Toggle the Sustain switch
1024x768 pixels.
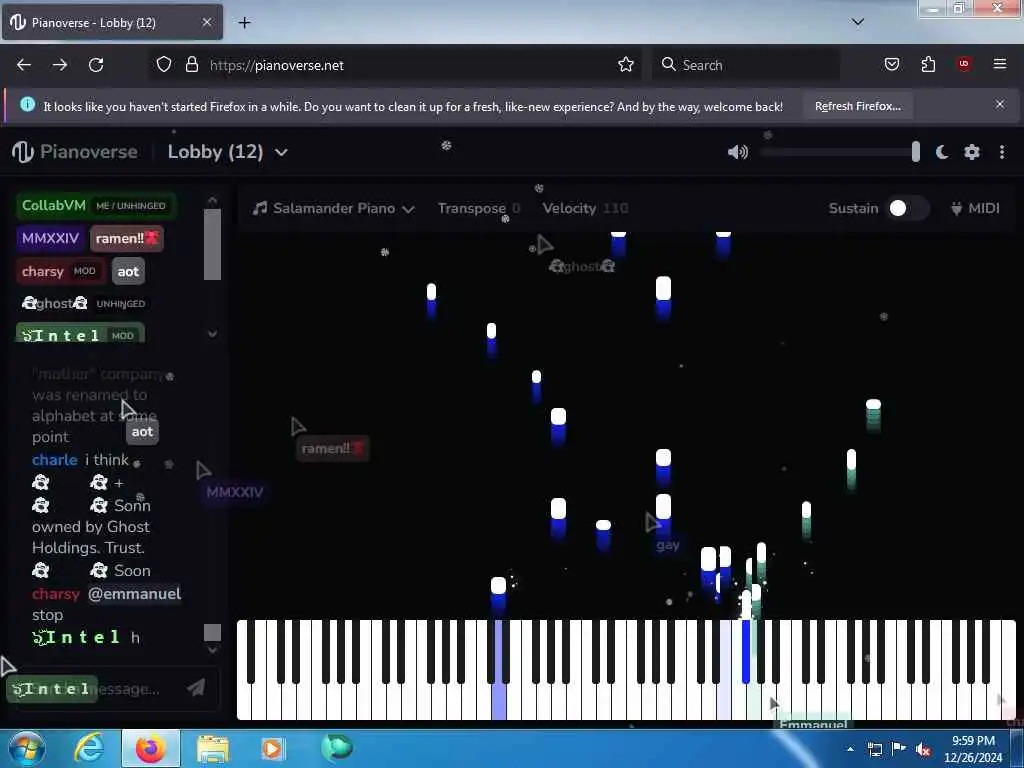(x=907, y=208)
